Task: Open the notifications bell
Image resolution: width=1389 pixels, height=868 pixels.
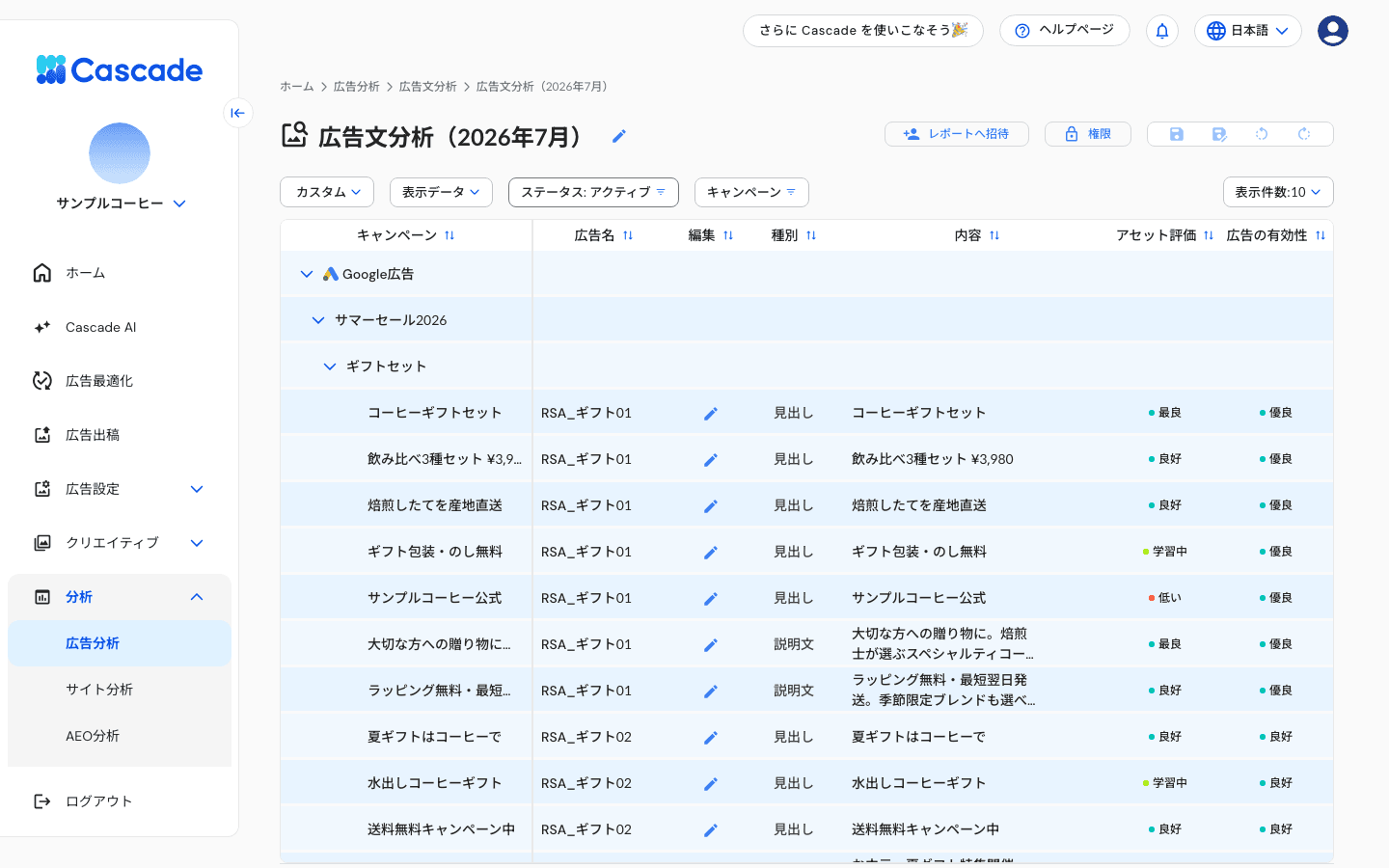Action: point(1162,31)
